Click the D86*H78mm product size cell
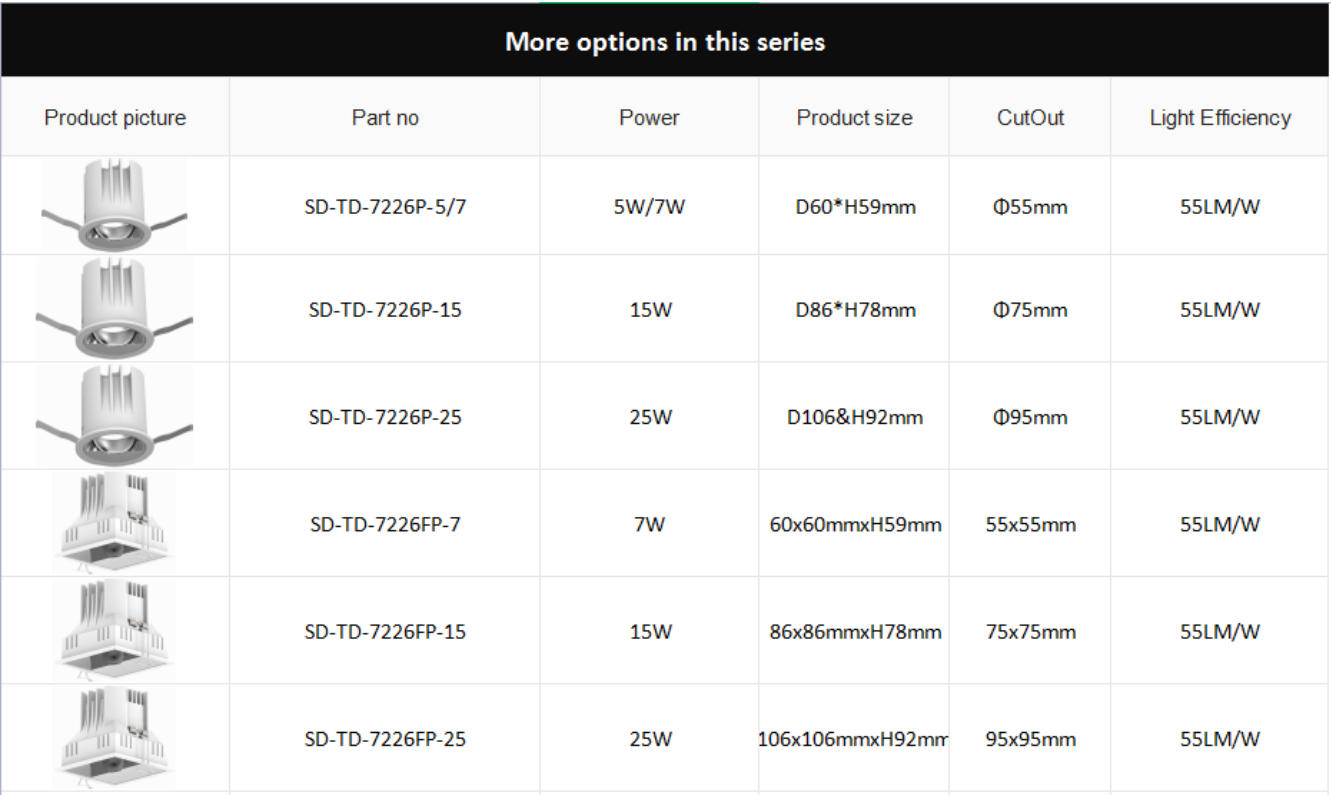This screenshot has width=1331, height=795. 855,310
